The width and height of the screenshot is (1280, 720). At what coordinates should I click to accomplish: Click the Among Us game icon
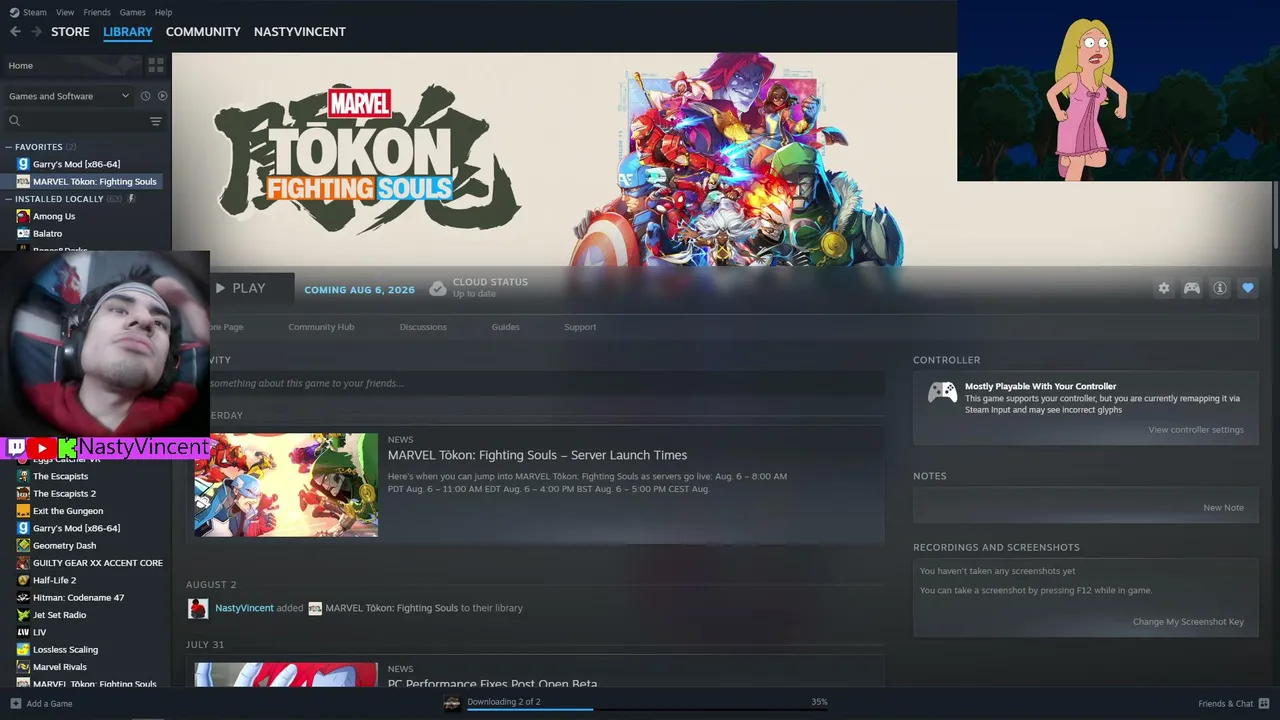pos(23,216)
